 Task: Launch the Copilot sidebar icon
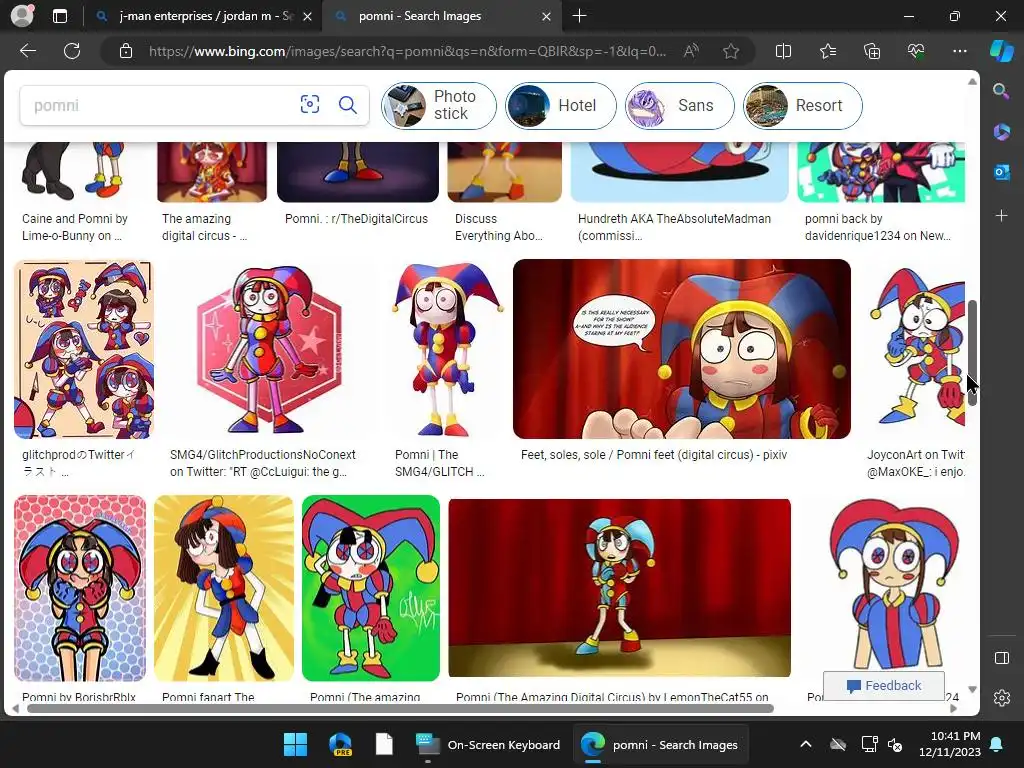point(1002,51)
